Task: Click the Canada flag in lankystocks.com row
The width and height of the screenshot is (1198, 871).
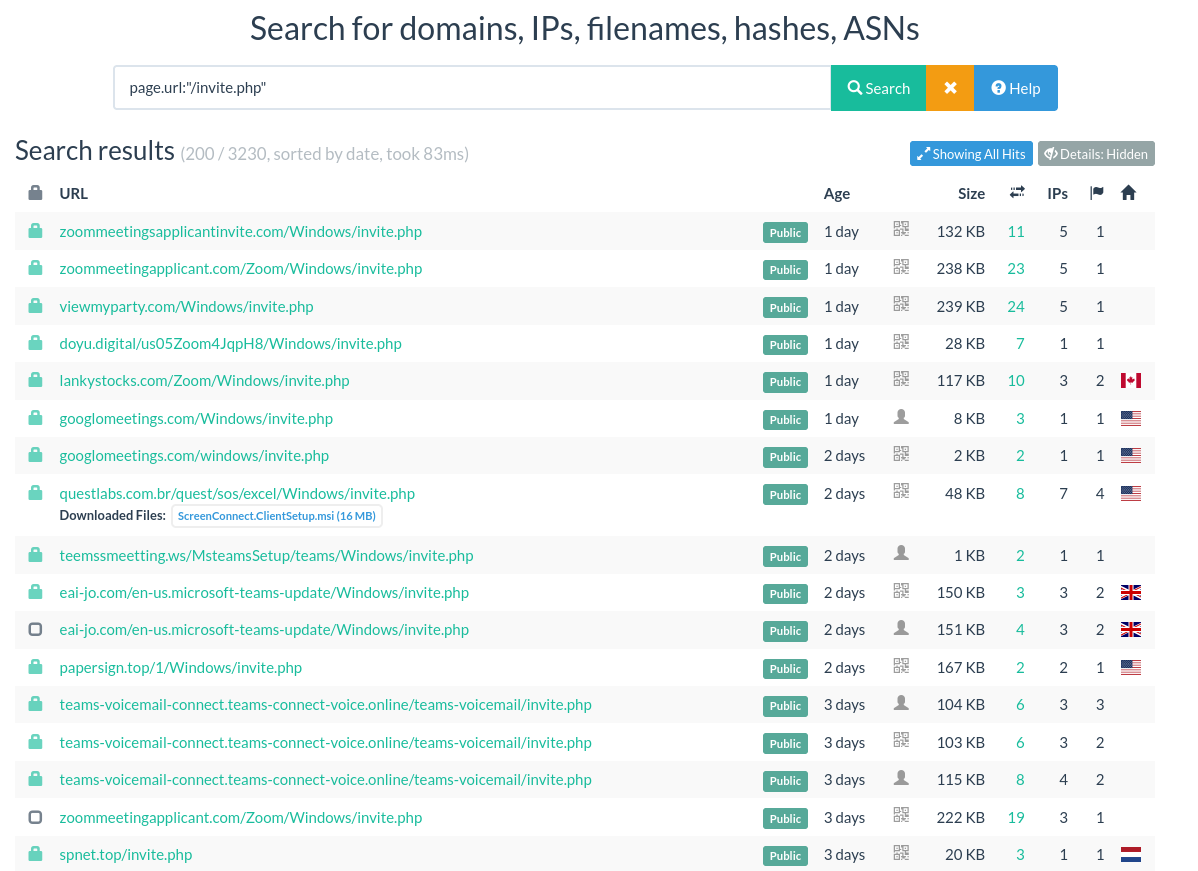Action: (x=1130, y=381)
